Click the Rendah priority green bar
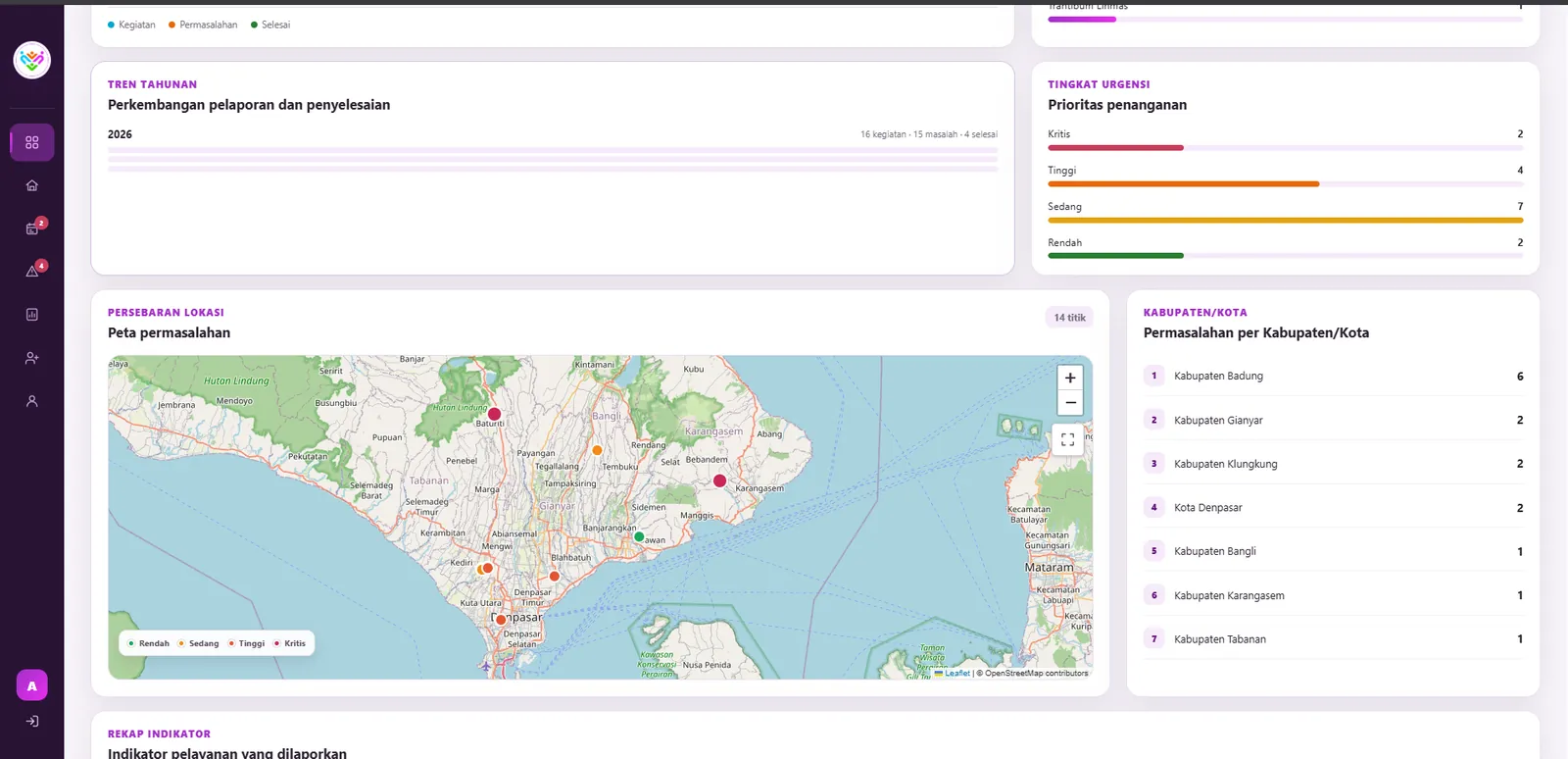Viewport: 1568px width, 759px height. coord(1115,256)
